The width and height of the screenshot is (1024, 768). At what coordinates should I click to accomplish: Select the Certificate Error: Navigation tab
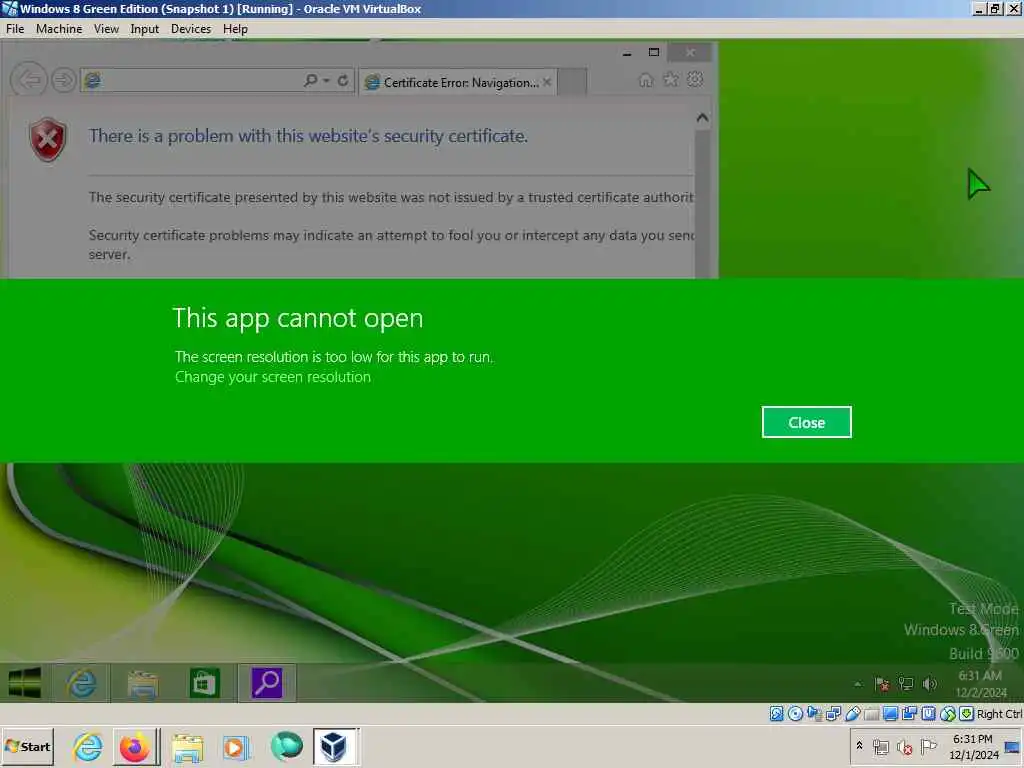click(x=460, y=82)
